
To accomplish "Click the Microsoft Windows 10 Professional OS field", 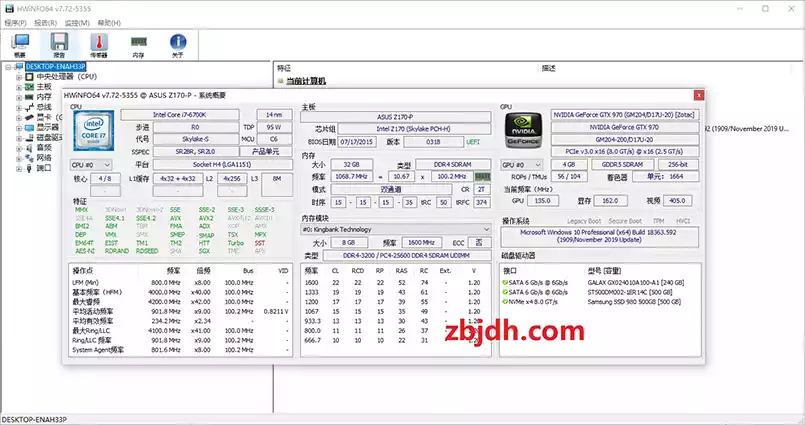I will [x=600, y=236].
